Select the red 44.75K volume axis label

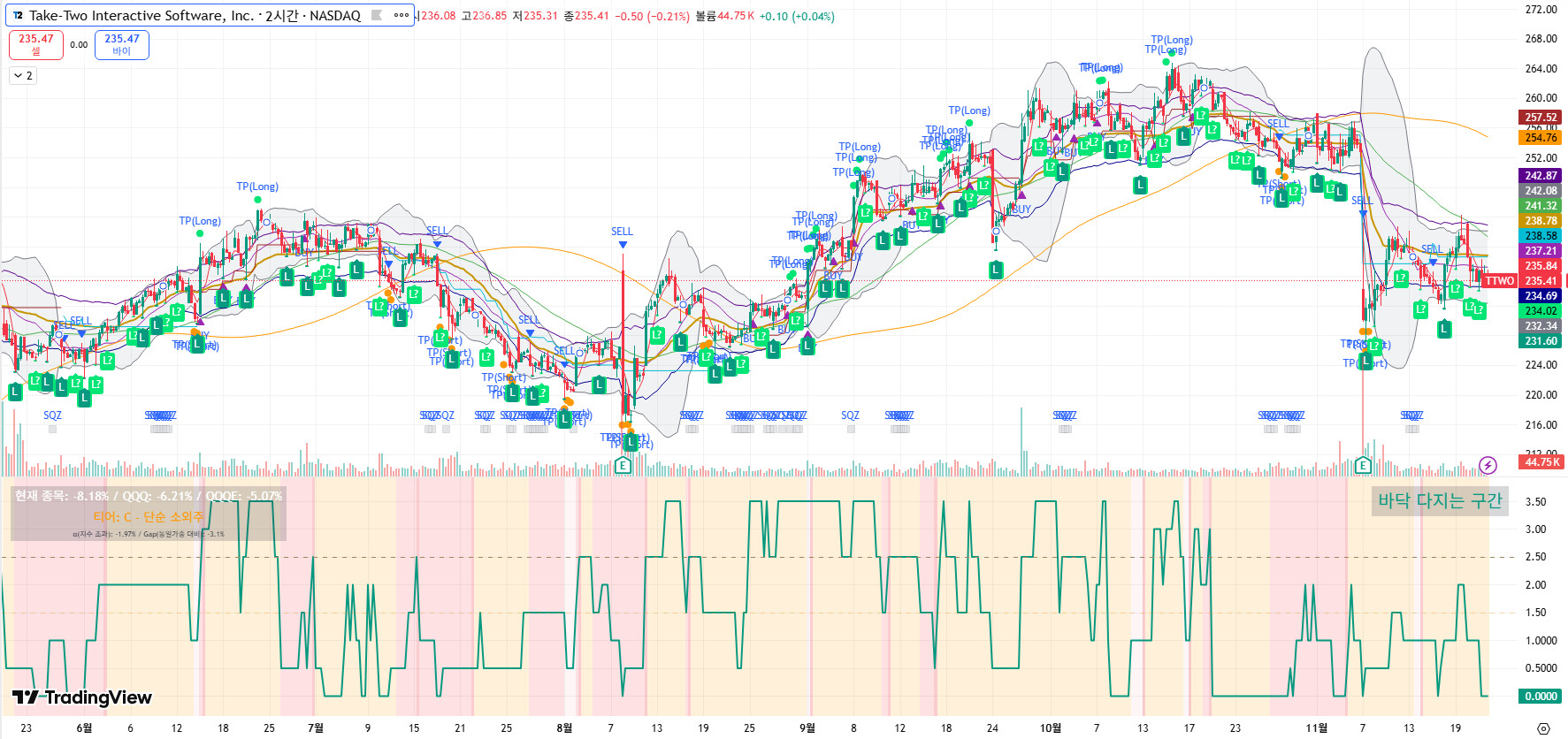pos(1541,462)
